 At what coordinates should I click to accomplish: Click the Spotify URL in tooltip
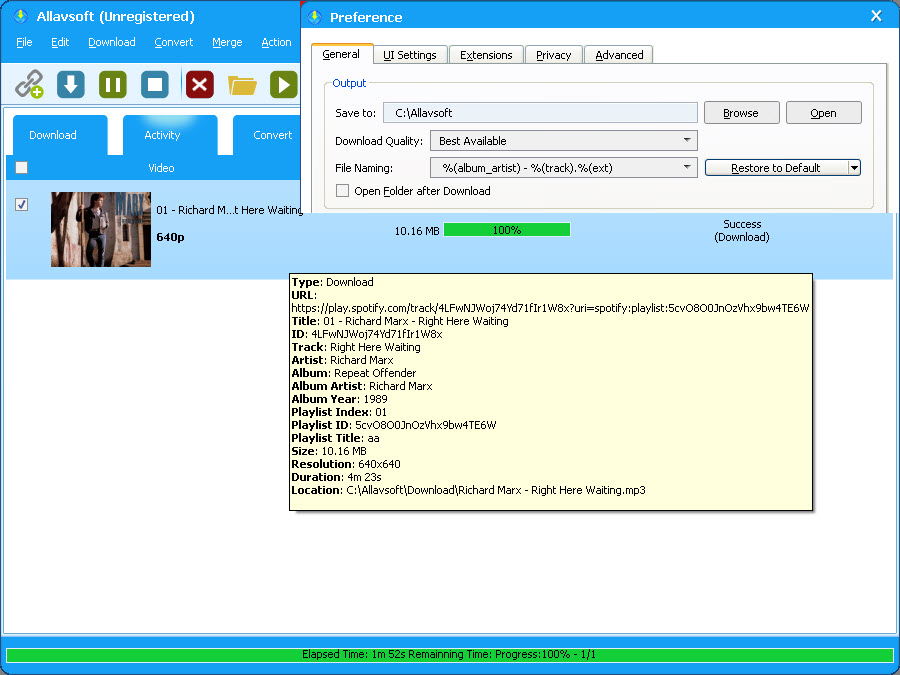coord(550,308)
